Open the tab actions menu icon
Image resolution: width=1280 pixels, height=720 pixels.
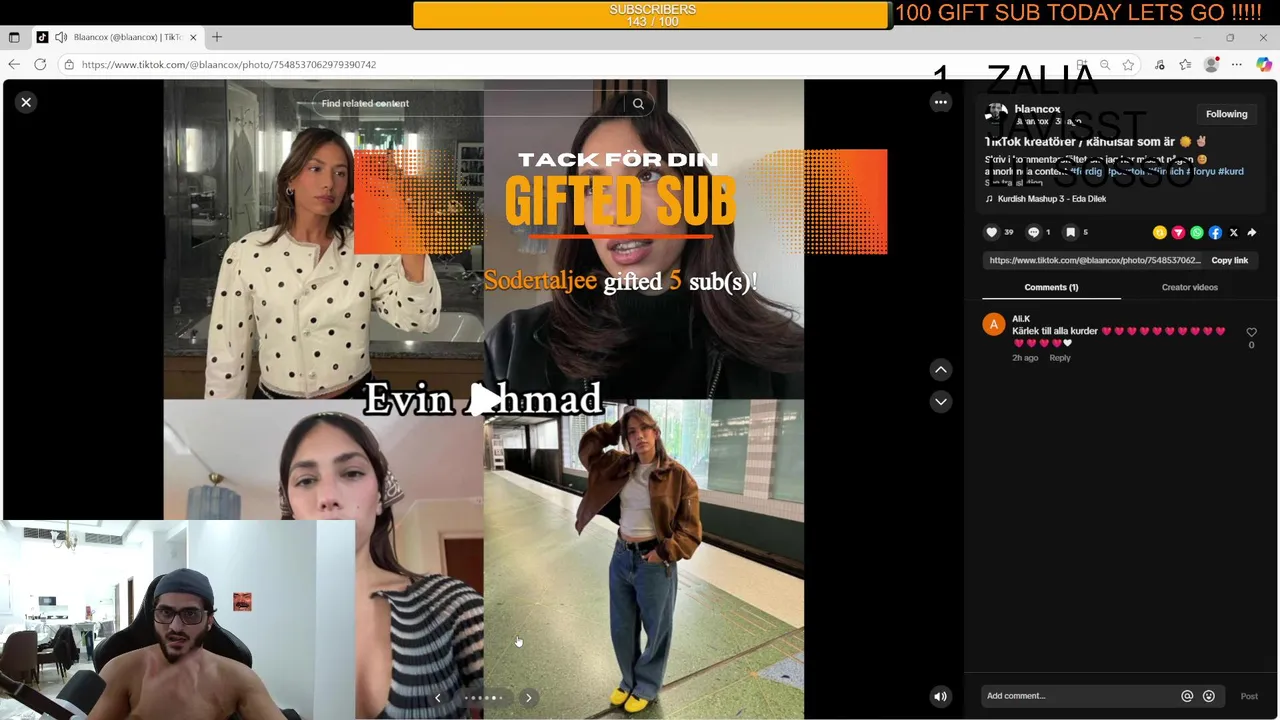click(14, 37)
